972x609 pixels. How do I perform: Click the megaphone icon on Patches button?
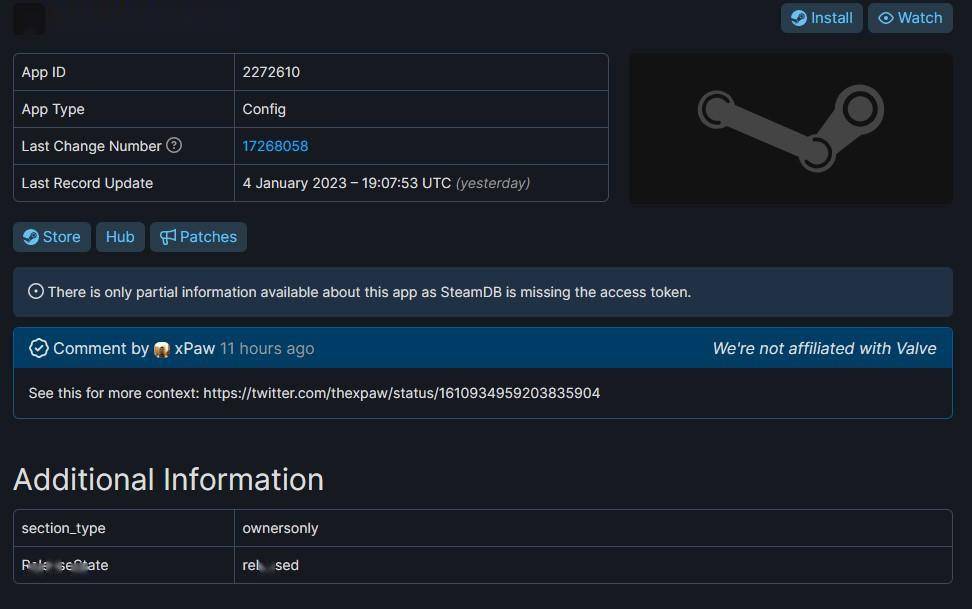click(167, 237)
